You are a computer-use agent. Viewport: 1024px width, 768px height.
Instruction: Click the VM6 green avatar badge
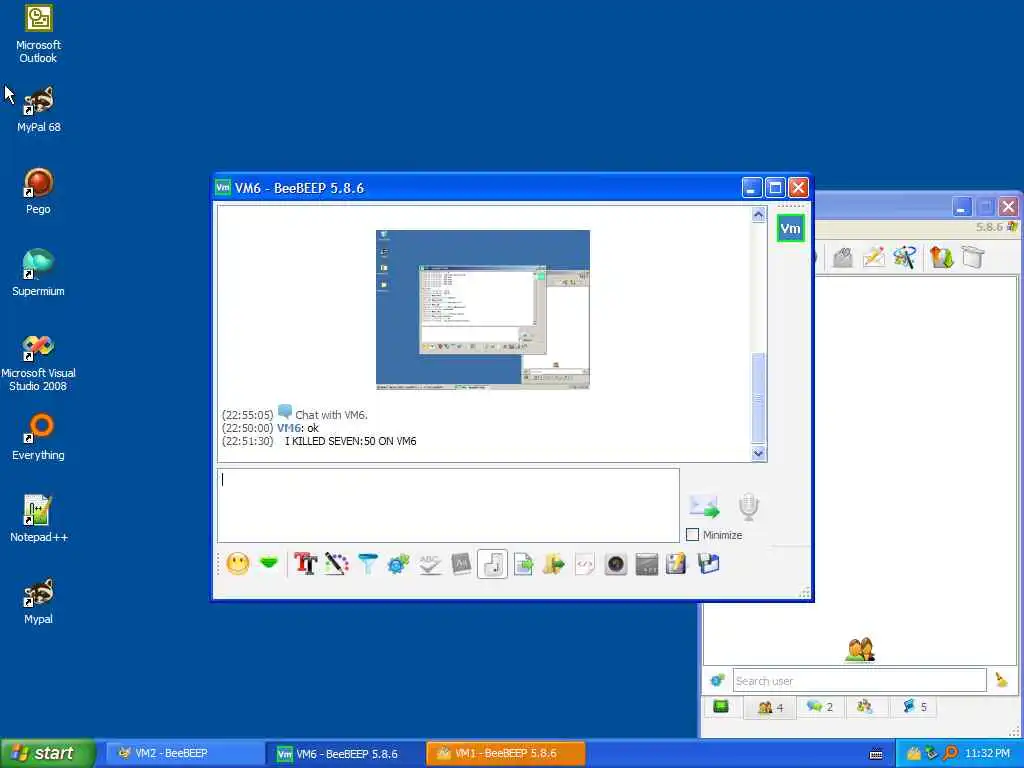pos(790,229)
